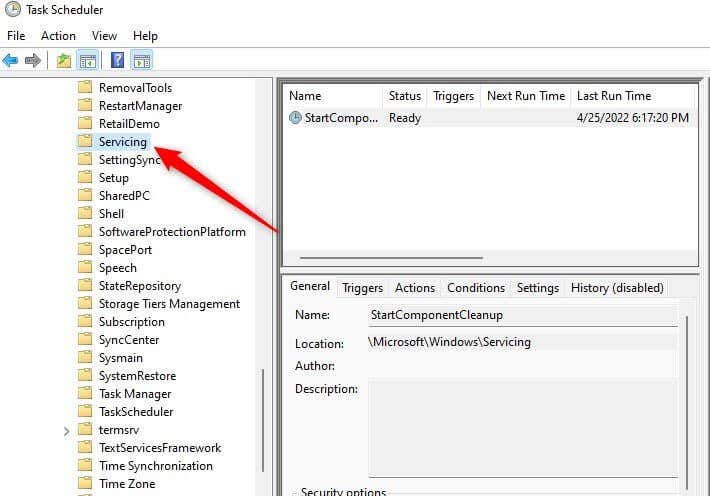The height and width of the screenshot is (496, 710).
Task: Click the blue Help question mark icon
Action: pos(117,60)
